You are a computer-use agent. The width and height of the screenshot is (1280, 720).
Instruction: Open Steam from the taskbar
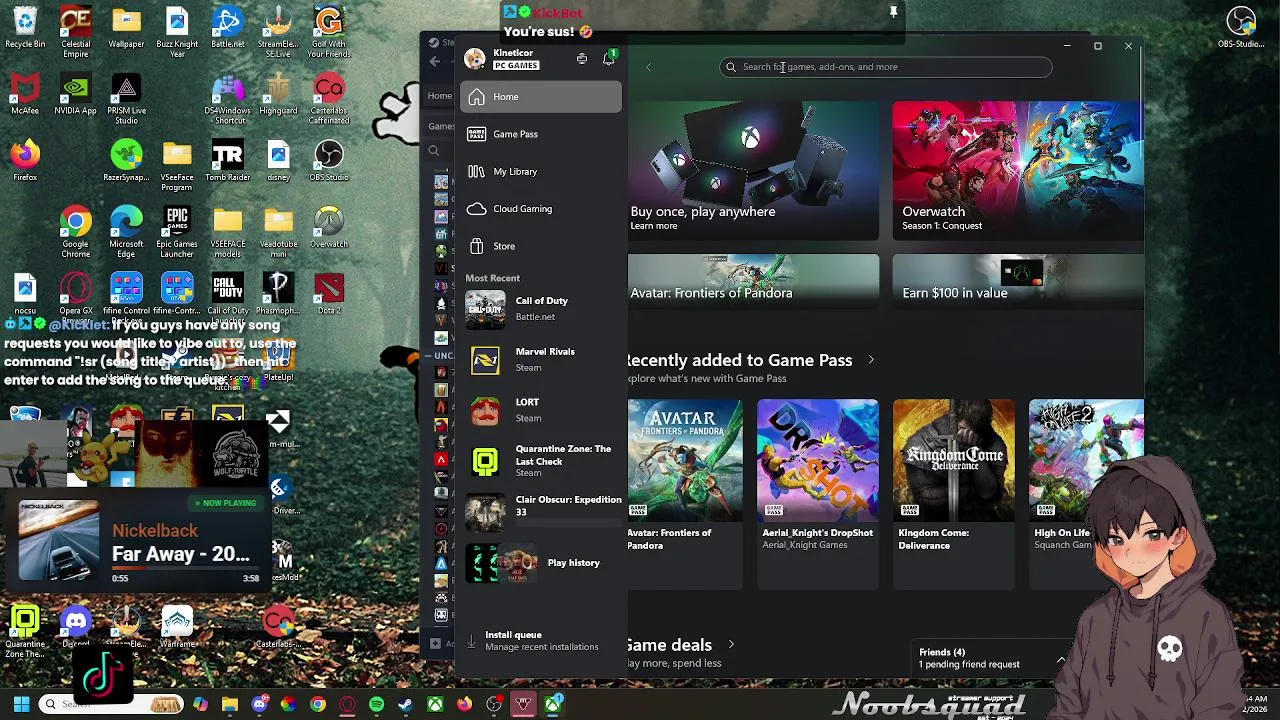(x=405, y=705)
